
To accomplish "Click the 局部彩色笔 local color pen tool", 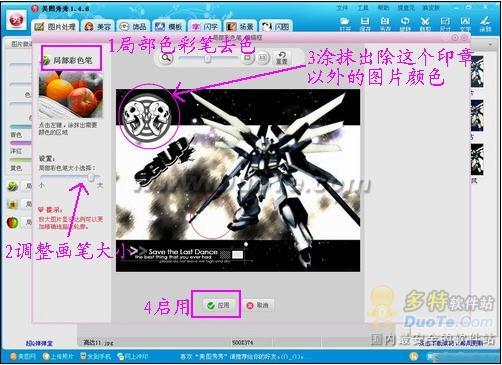I will (x=71, y=60).
